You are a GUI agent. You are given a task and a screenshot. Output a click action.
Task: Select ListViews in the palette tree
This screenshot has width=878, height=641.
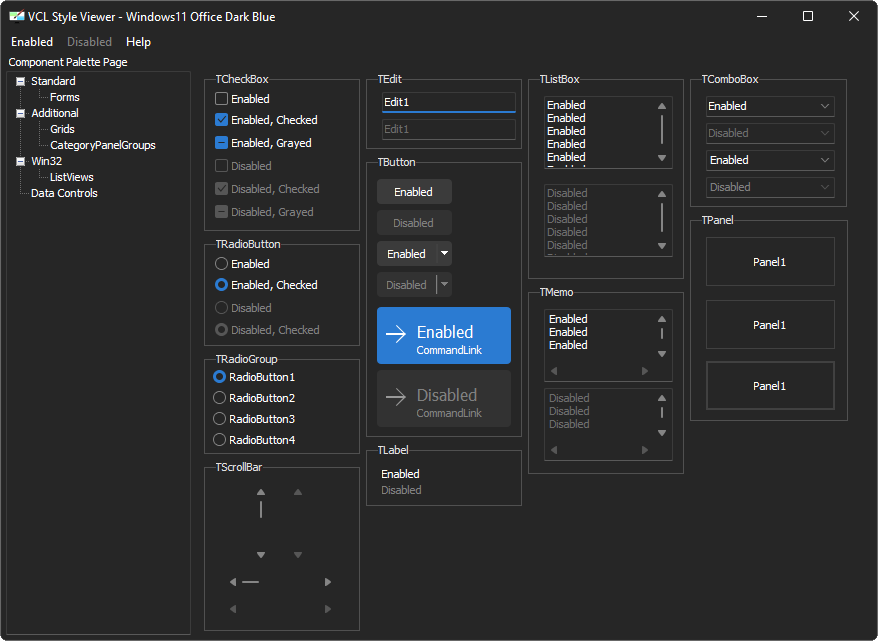[x=72, y=177]
